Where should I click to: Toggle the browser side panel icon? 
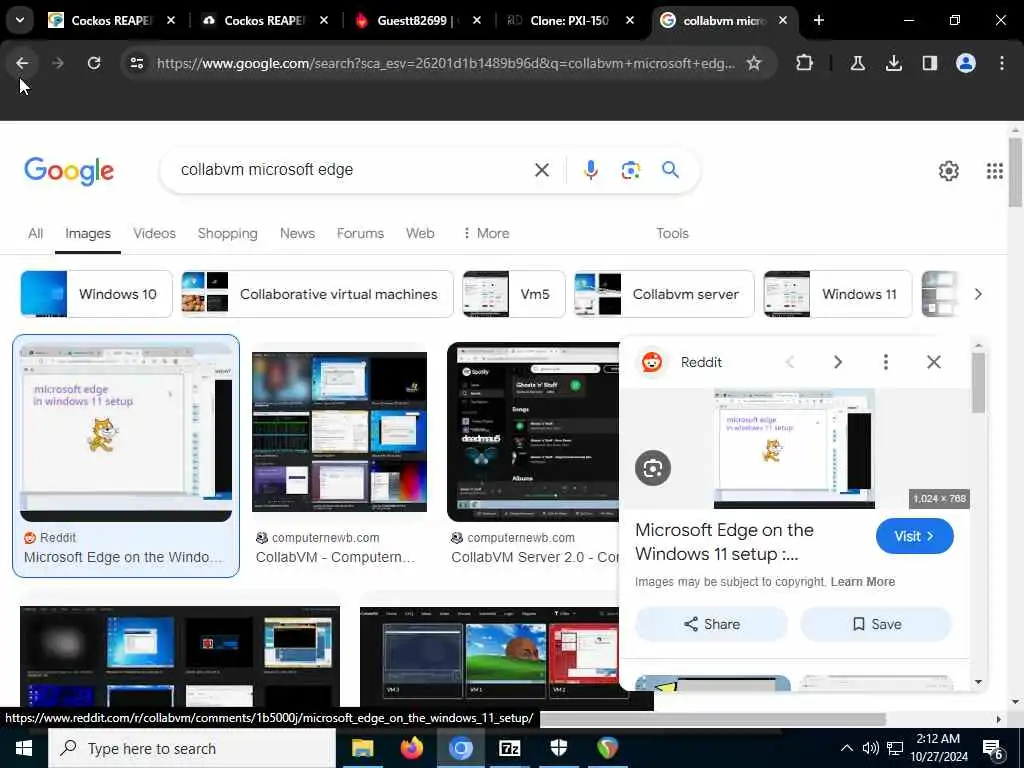929,63
